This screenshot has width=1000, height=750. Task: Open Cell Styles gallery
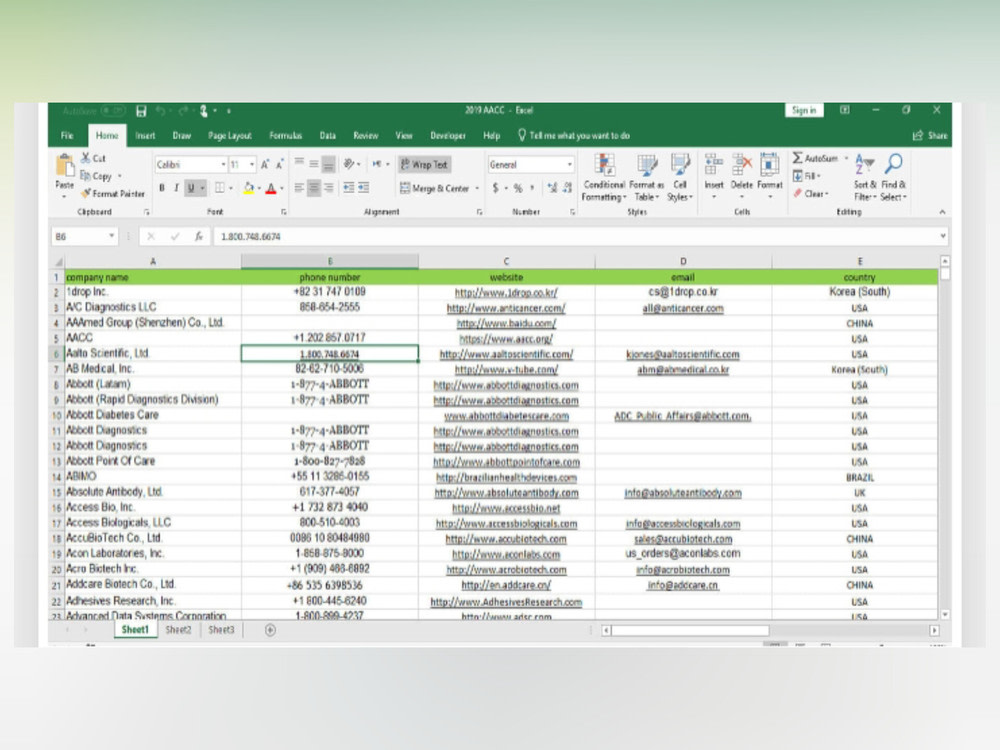point(680,178)
